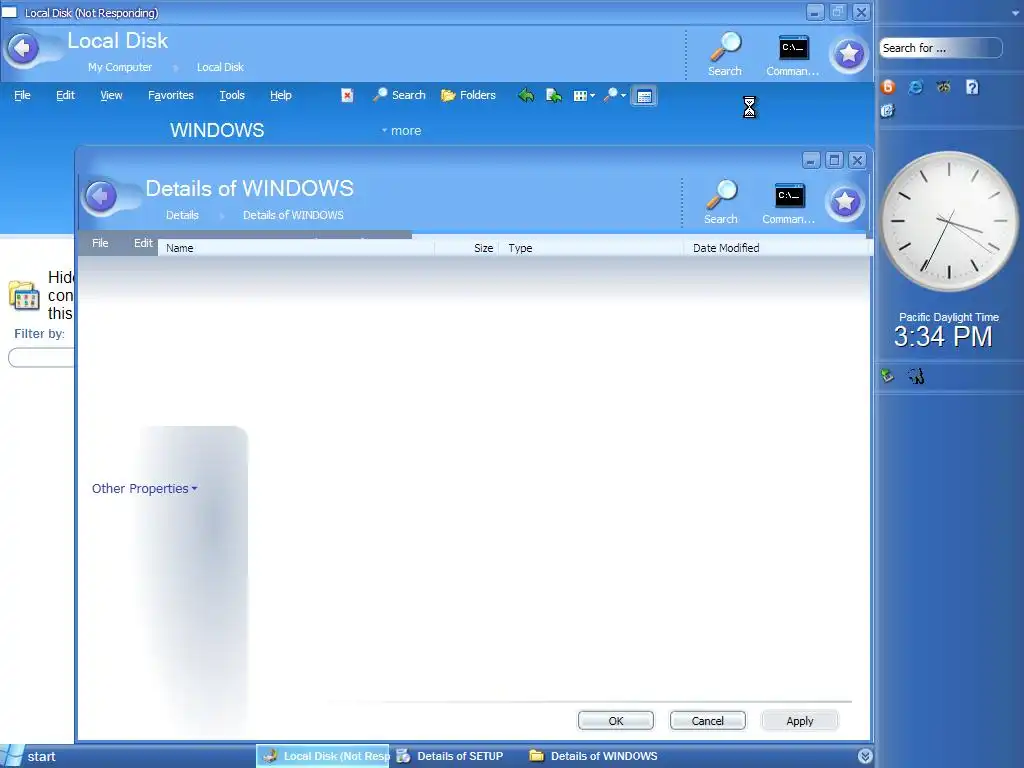Click the Cancel button

pos(708,721)
